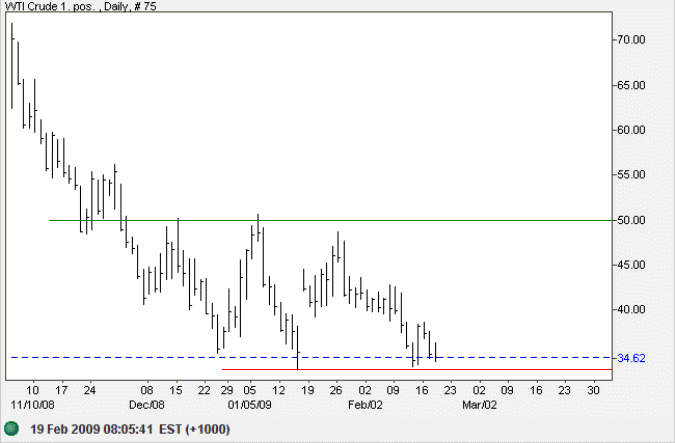Click the 30 date tick label

[x=593, y=390]
